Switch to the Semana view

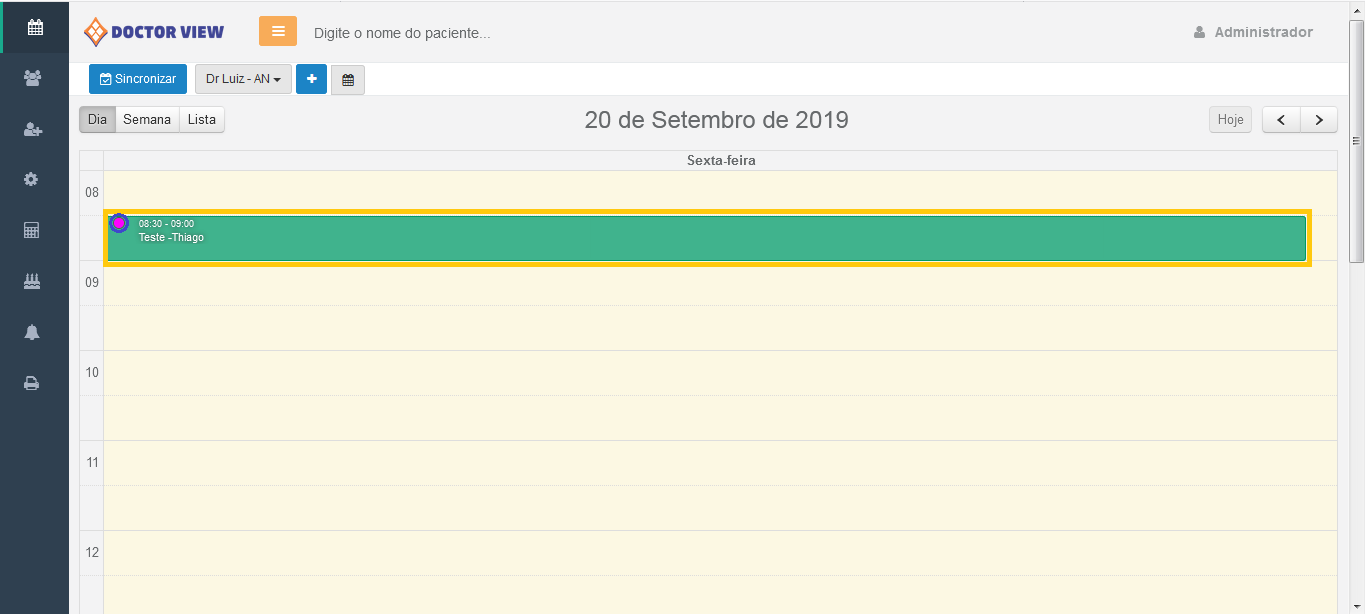(147, 120)
